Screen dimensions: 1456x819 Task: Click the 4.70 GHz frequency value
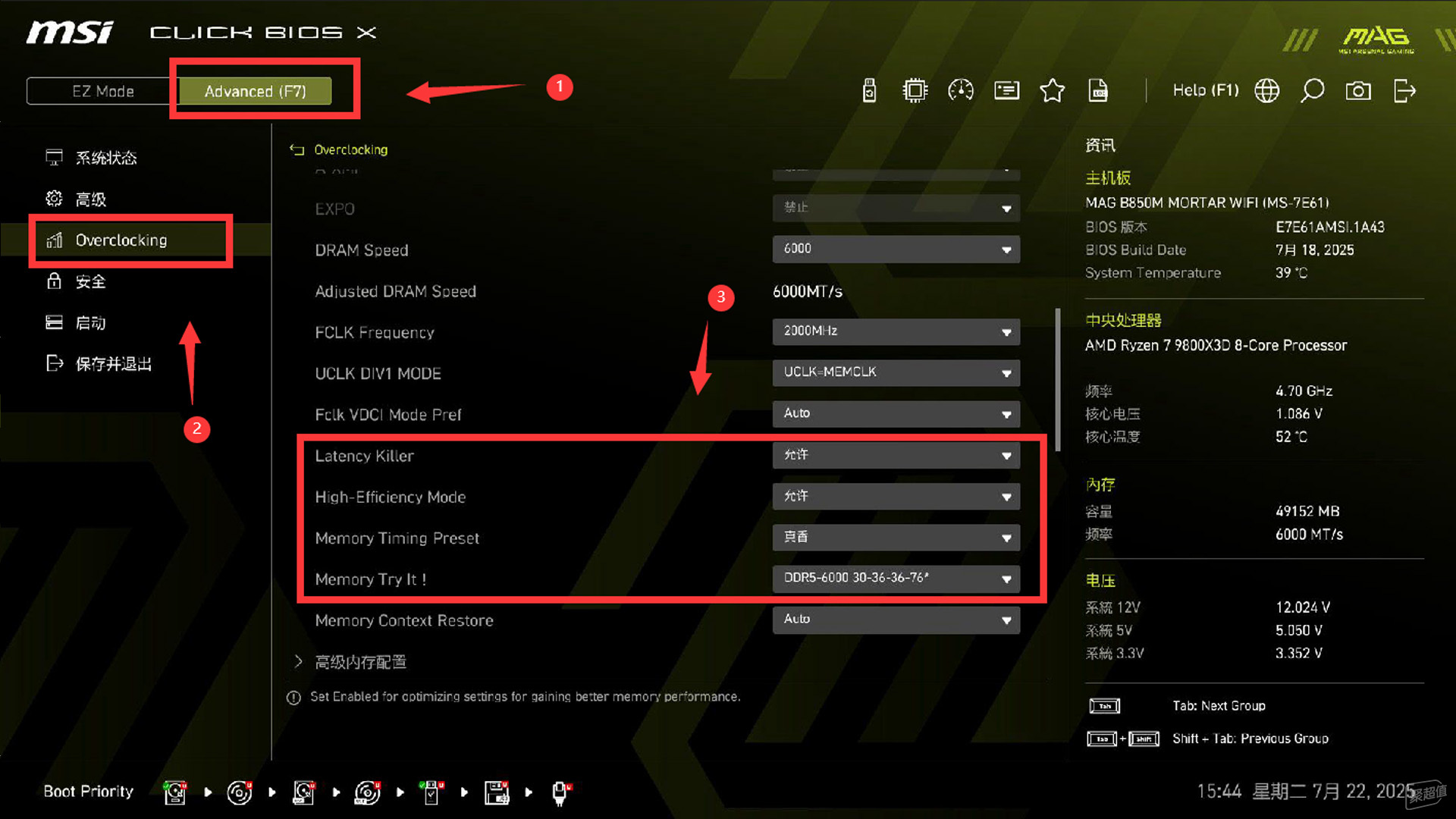coord(1304,391)
